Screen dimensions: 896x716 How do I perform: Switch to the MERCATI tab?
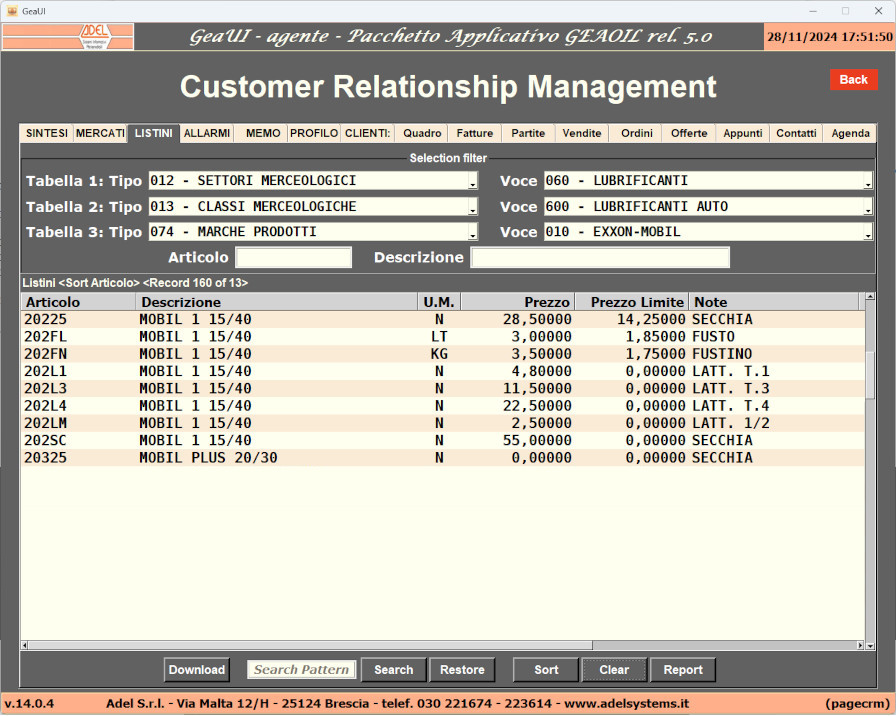coord(100,133)
